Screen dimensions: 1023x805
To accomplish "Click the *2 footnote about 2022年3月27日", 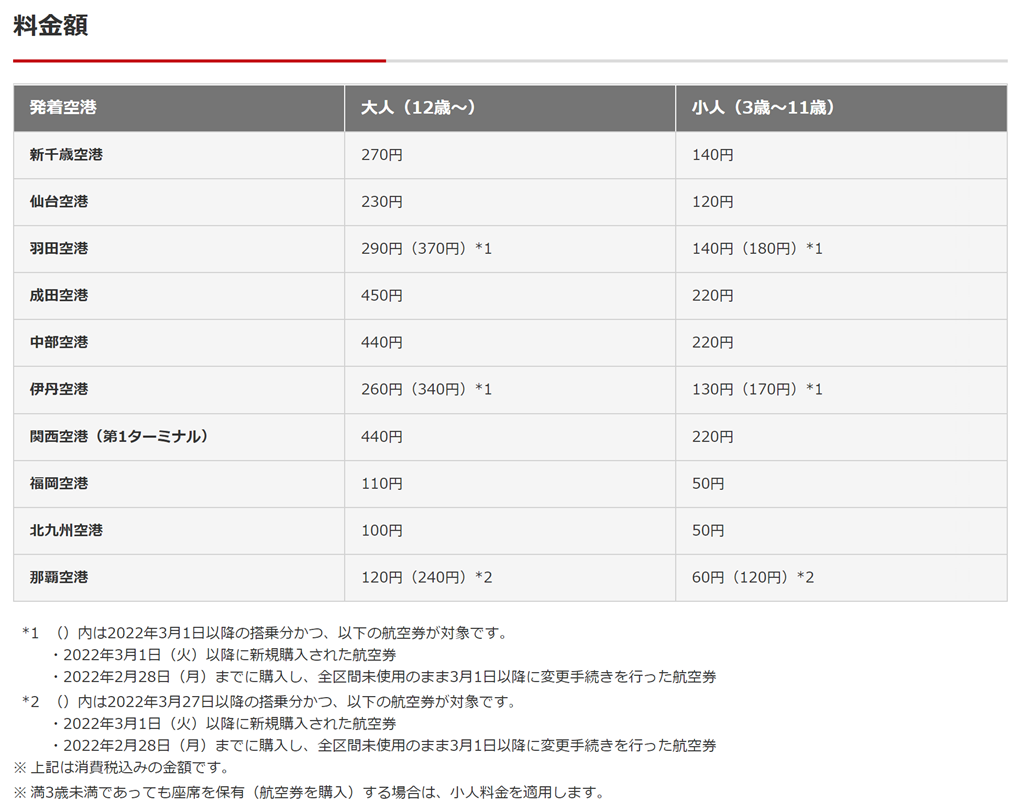I will [x=270, y=702].
